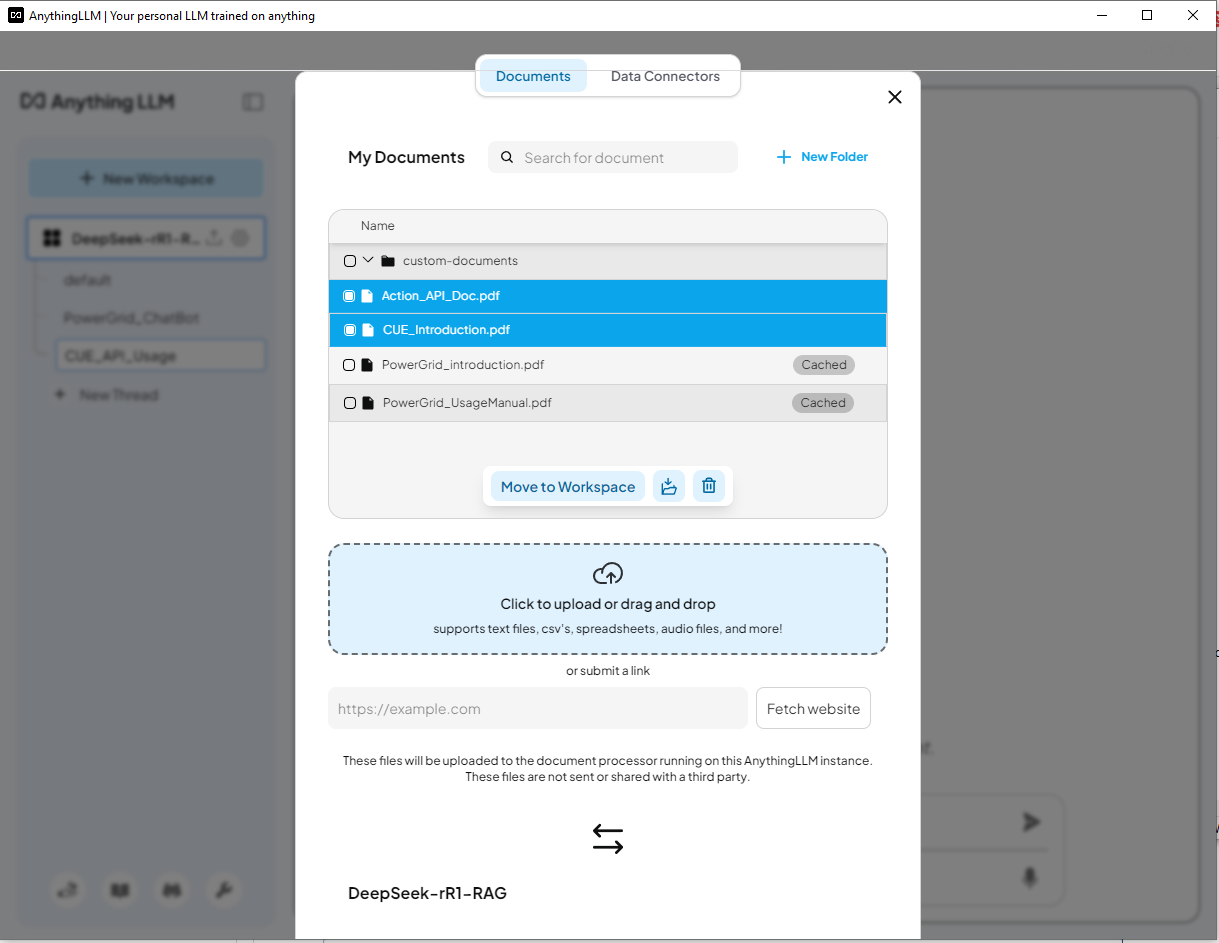Uncheck the Action_API_Doc.pdf checkbox
The width and height of the screenshot is (1219, 943).
tap(349, 296)
